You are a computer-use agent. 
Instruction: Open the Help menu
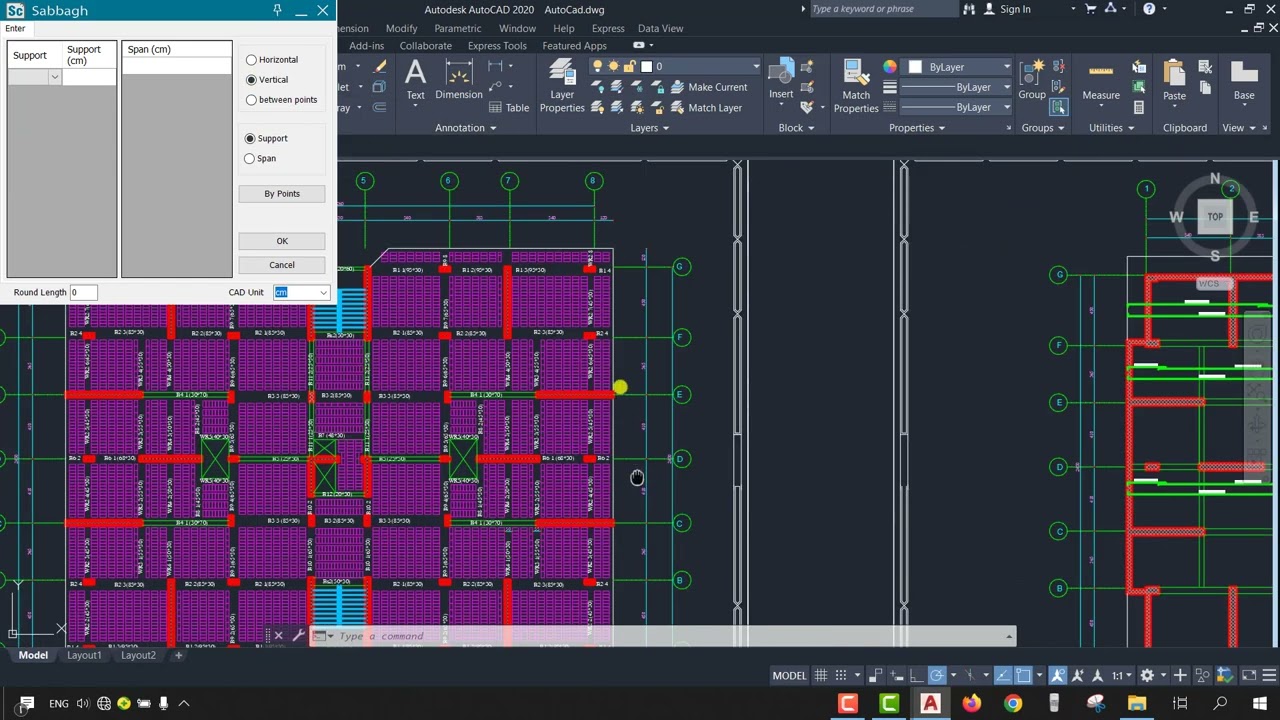(x=563, y=29)
